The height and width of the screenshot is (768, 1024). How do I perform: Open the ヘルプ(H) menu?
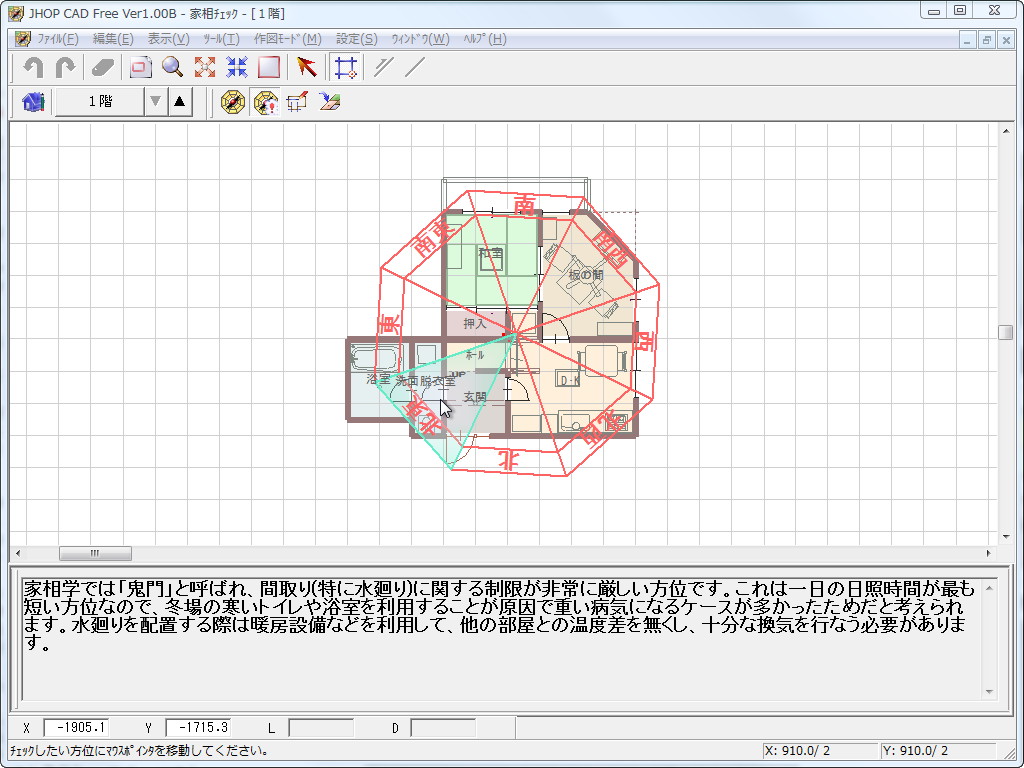click(x=485, y=39)
